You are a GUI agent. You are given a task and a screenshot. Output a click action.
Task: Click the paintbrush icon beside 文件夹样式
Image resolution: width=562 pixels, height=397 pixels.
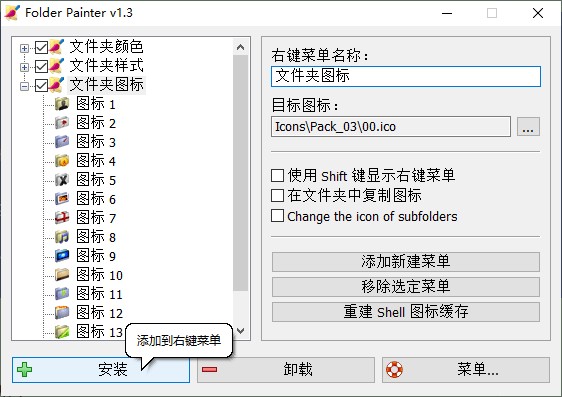57,66
